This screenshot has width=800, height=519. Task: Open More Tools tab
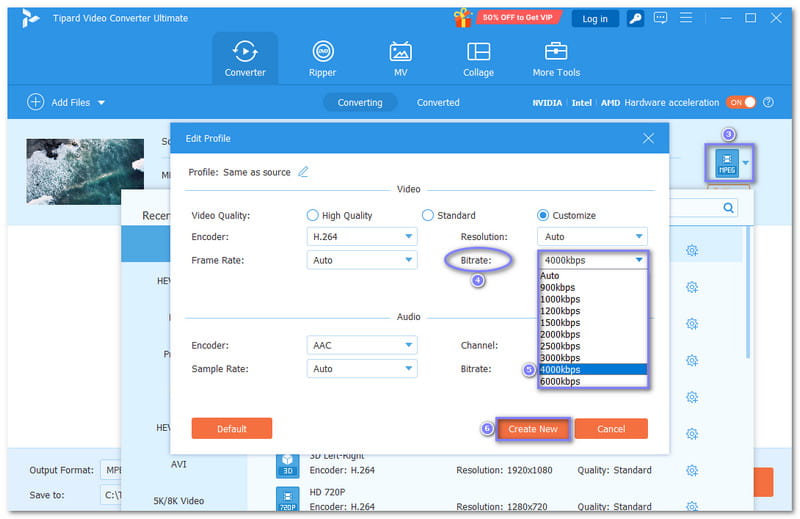(556, 59)
